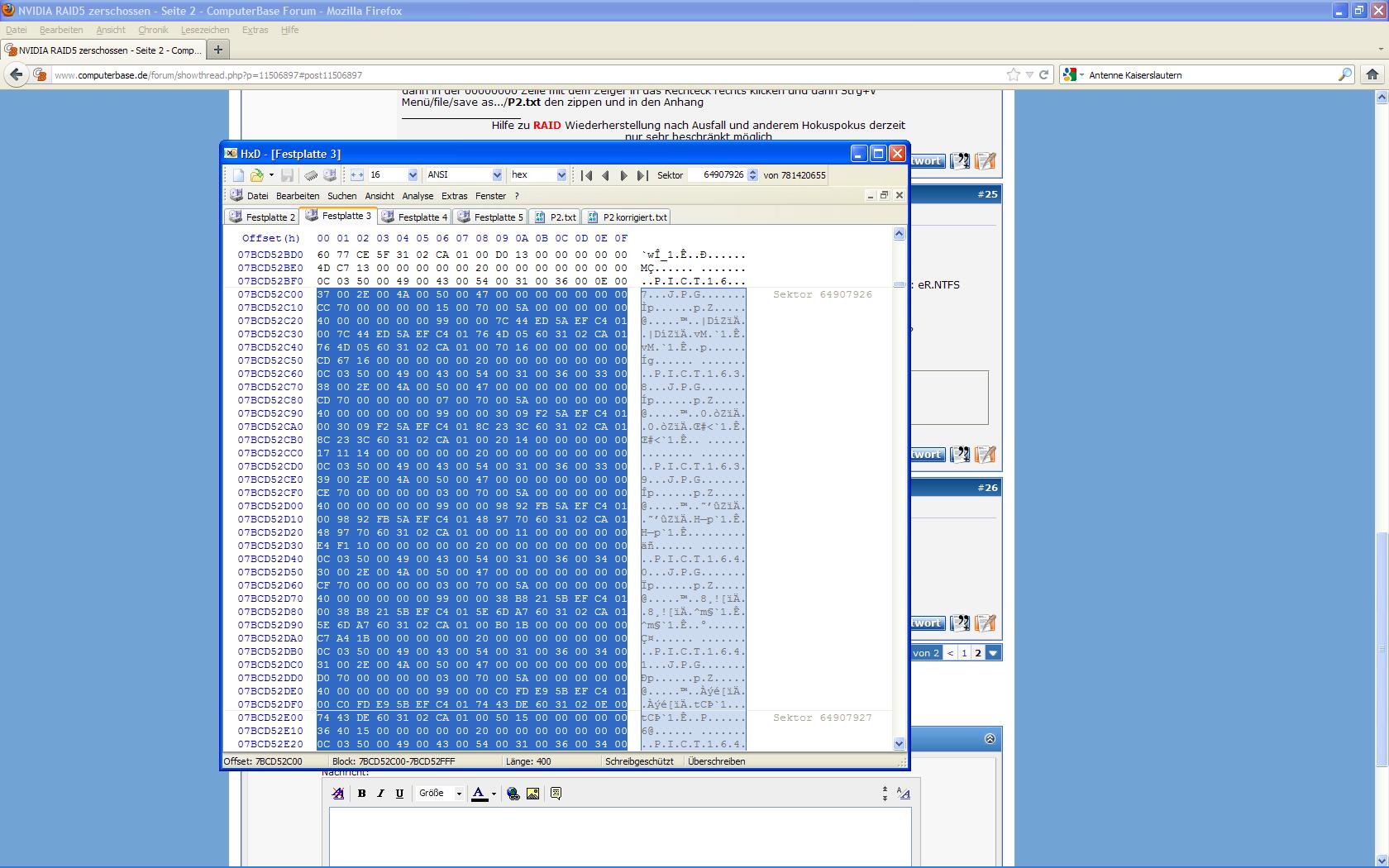Bookmark this page with the star icon
Image resolution: width=1389 pixels, height=868 pixels.
[1014, 74]
